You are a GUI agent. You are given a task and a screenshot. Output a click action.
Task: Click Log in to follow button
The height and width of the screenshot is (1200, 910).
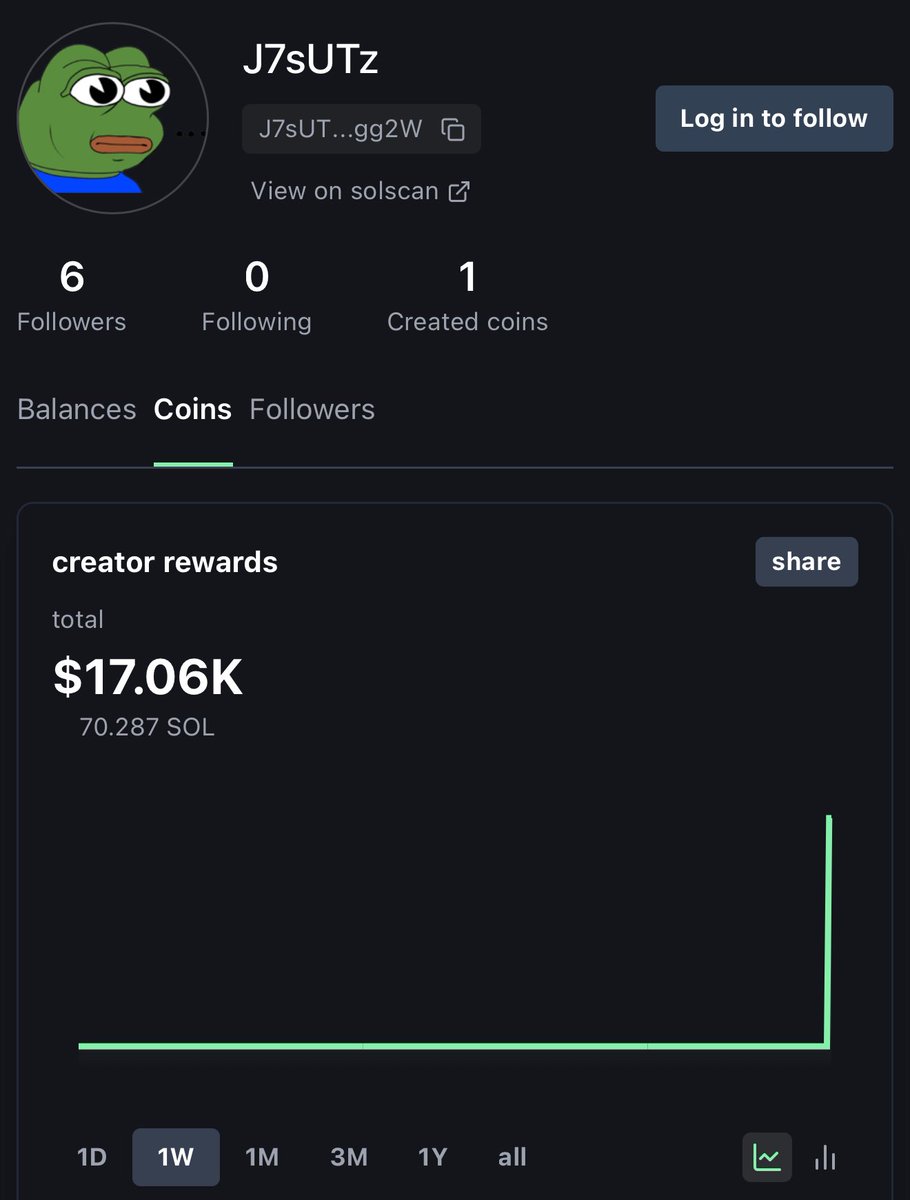(774, 118)
